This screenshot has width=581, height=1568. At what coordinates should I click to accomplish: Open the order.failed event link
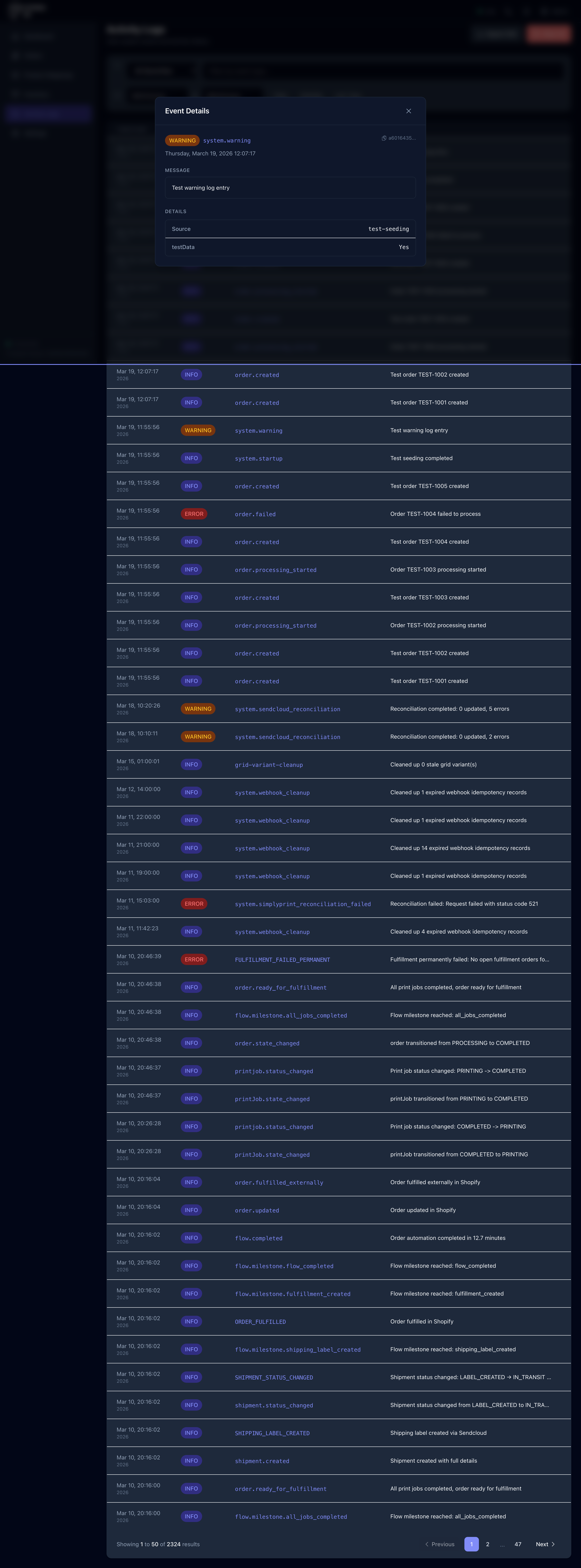[x=255, y=514]
